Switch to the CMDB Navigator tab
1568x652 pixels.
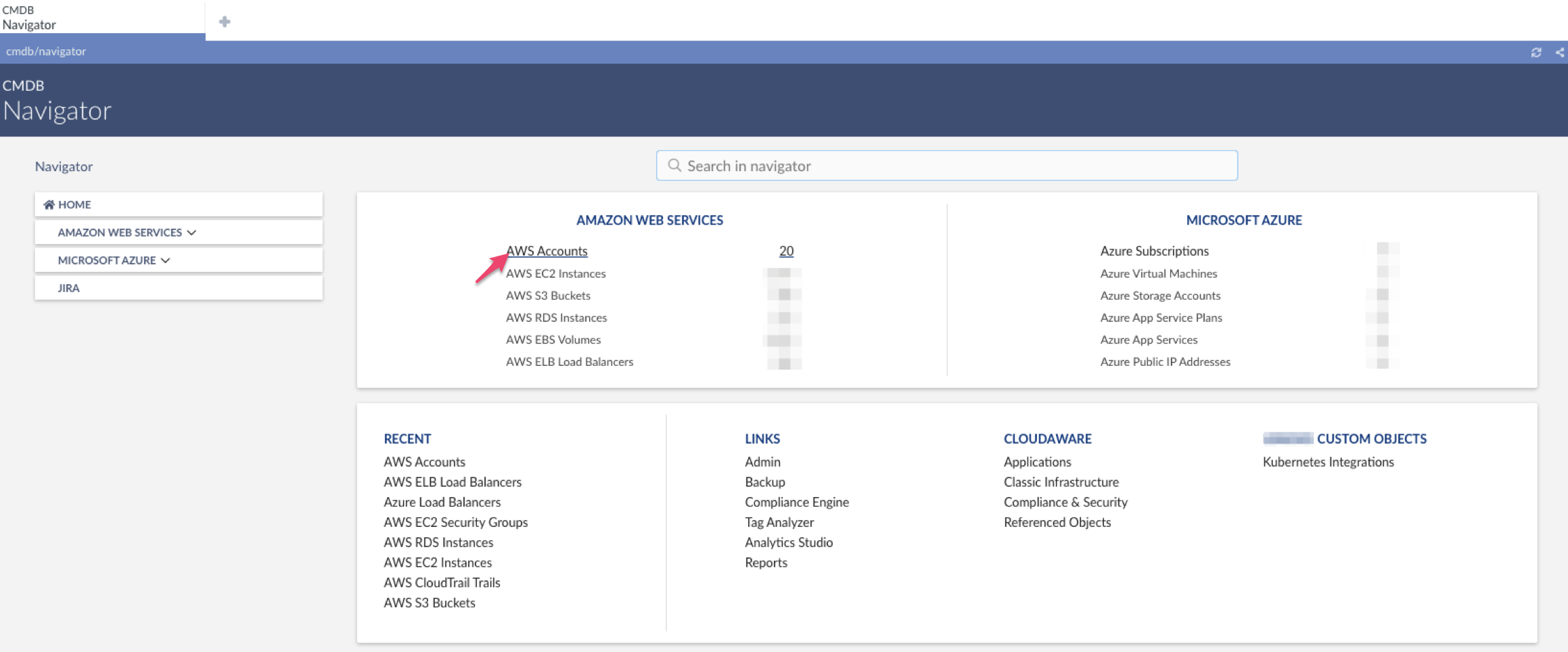(102, 18)
